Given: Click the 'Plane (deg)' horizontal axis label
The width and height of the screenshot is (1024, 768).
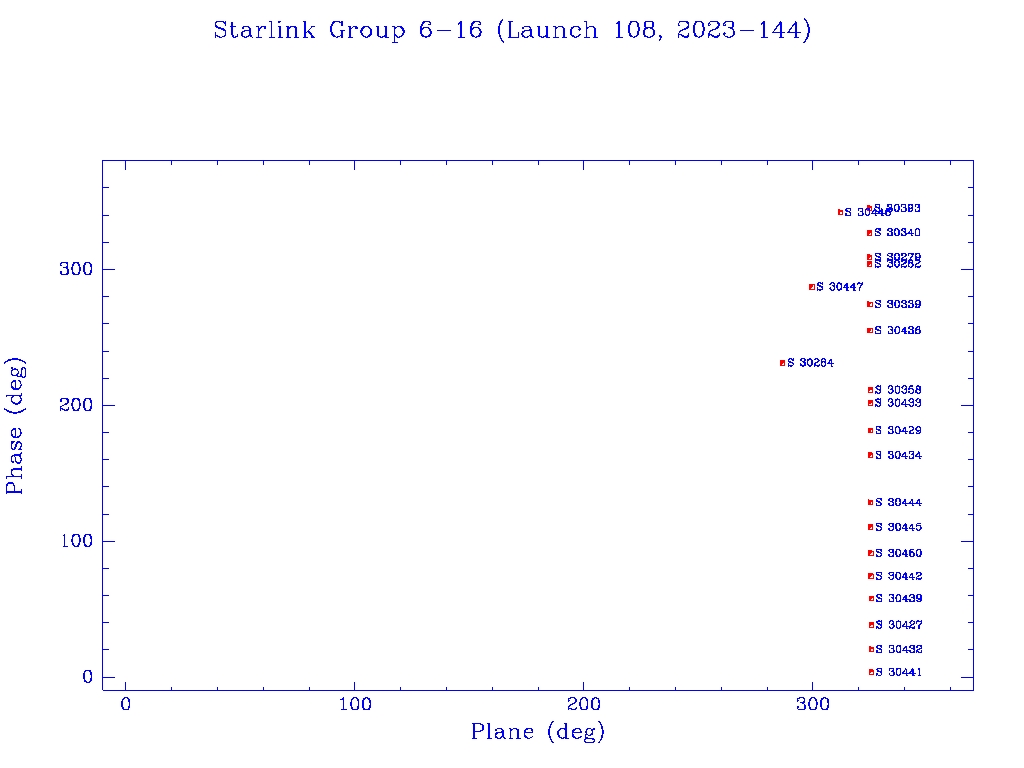Looking at the screenshot, I should tap(537, 731).
